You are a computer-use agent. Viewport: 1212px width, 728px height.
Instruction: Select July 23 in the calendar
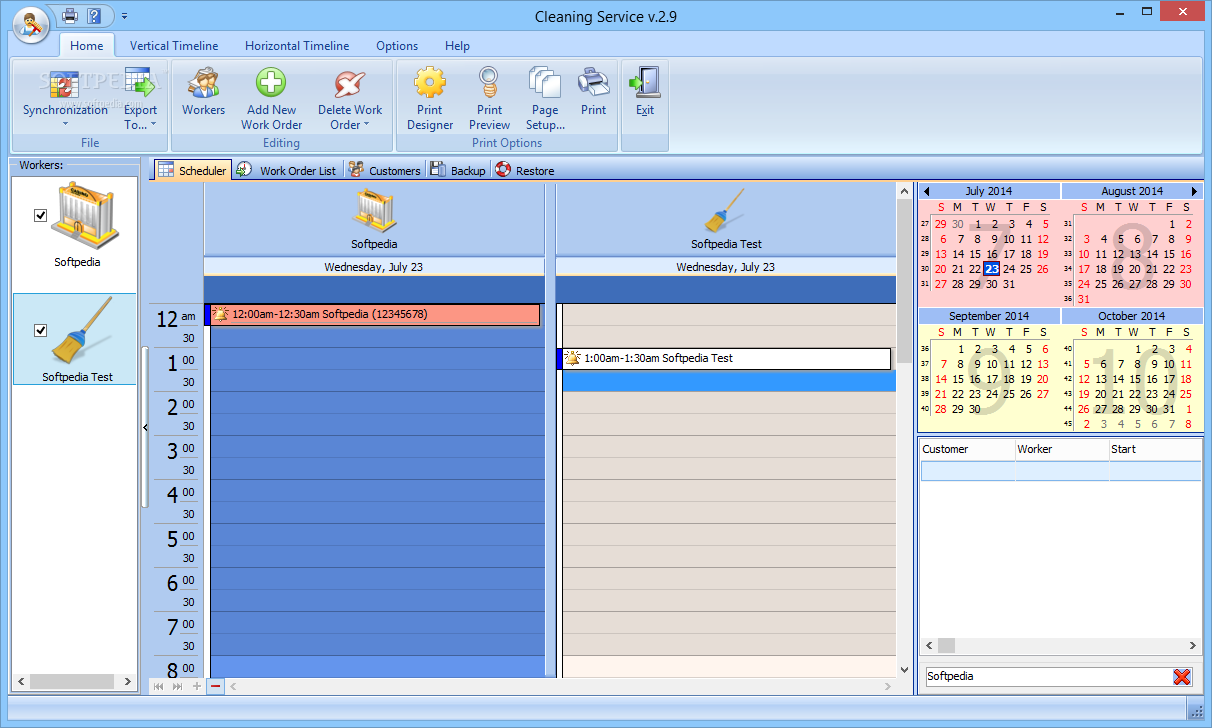(991, 269)
